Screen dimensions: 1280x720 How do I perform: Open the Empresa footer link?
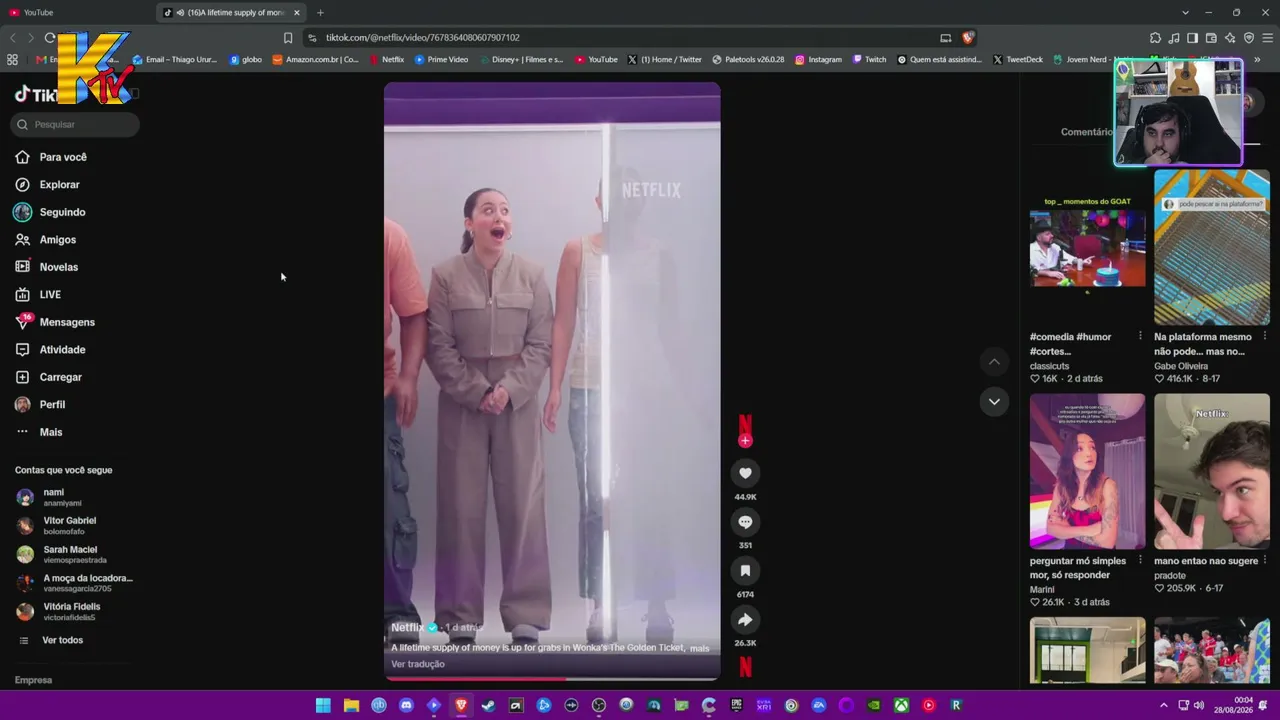click(x=33, y=680)
